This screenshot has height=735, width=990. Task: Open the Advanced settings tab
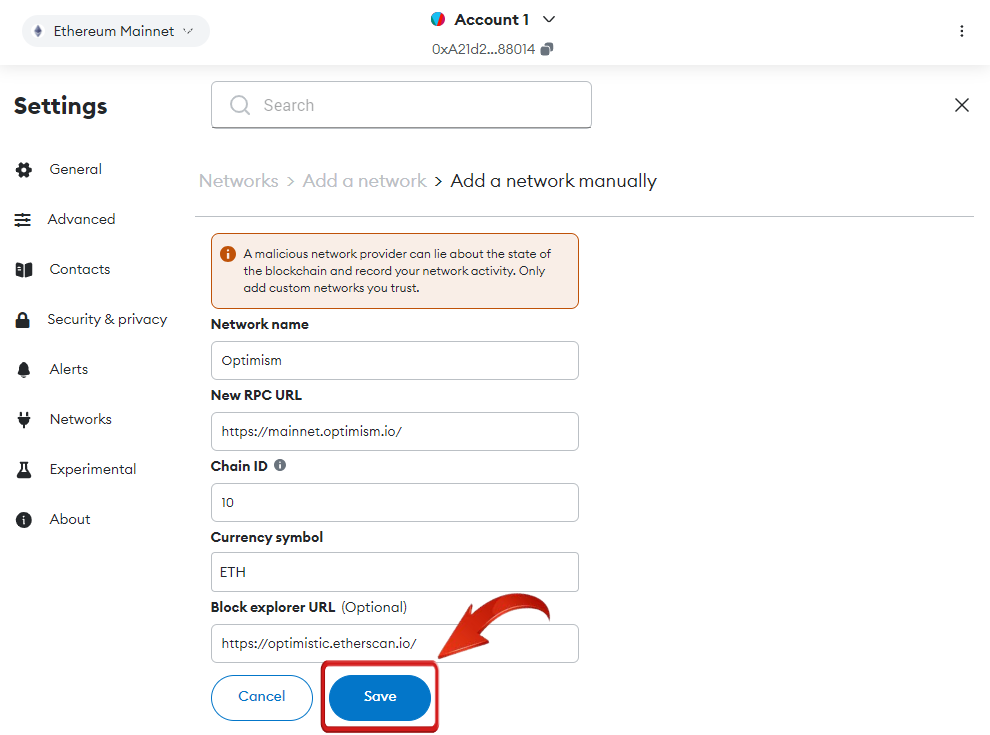point(81,219)
